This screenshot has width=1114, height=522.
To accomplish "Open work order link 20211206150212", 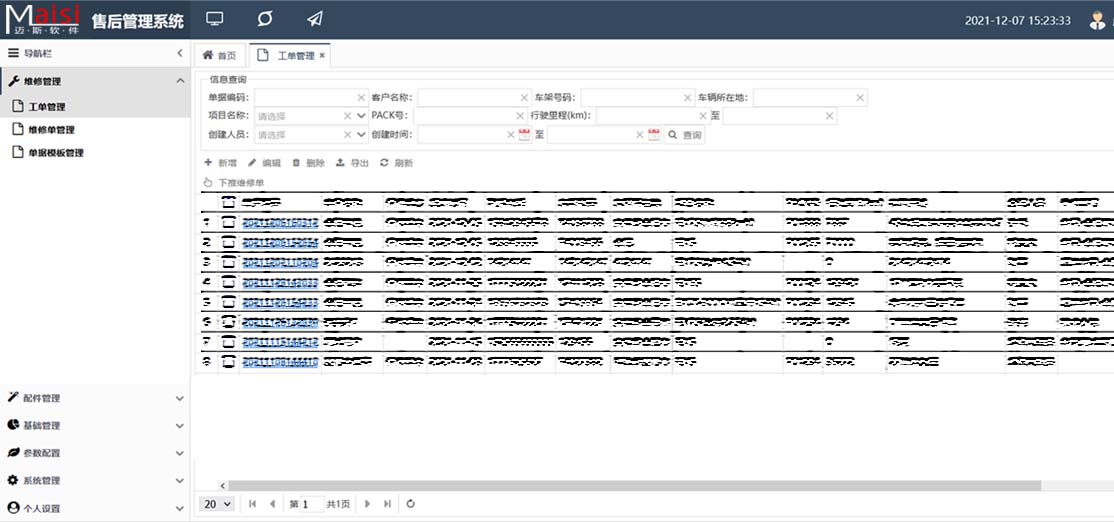I will tap(280, 223).
